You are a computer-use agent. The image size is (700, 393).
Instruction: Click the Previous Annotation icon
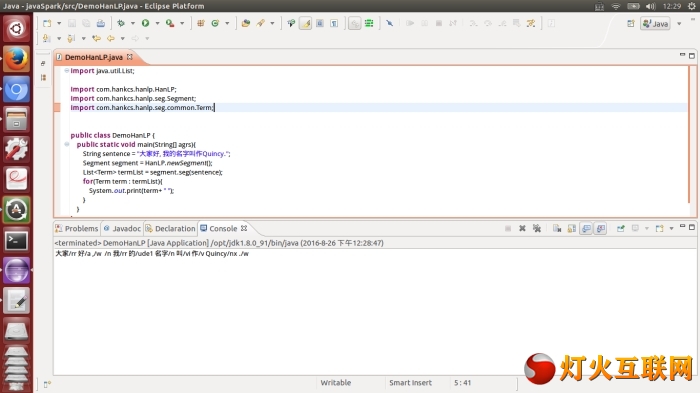(x=71, y=38)
